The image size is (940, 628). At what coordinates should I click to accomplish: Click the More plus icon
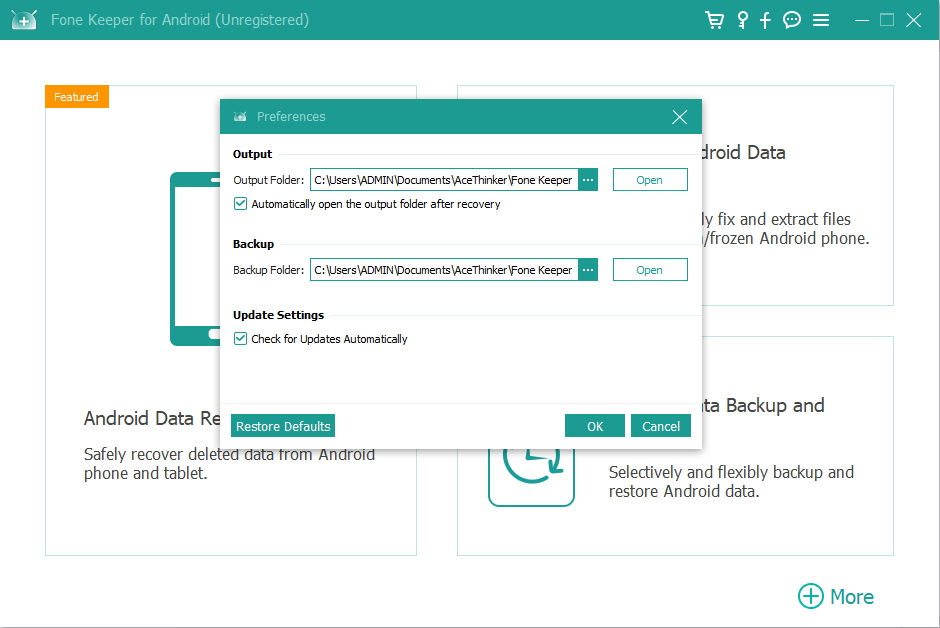(x=811, y=596)
